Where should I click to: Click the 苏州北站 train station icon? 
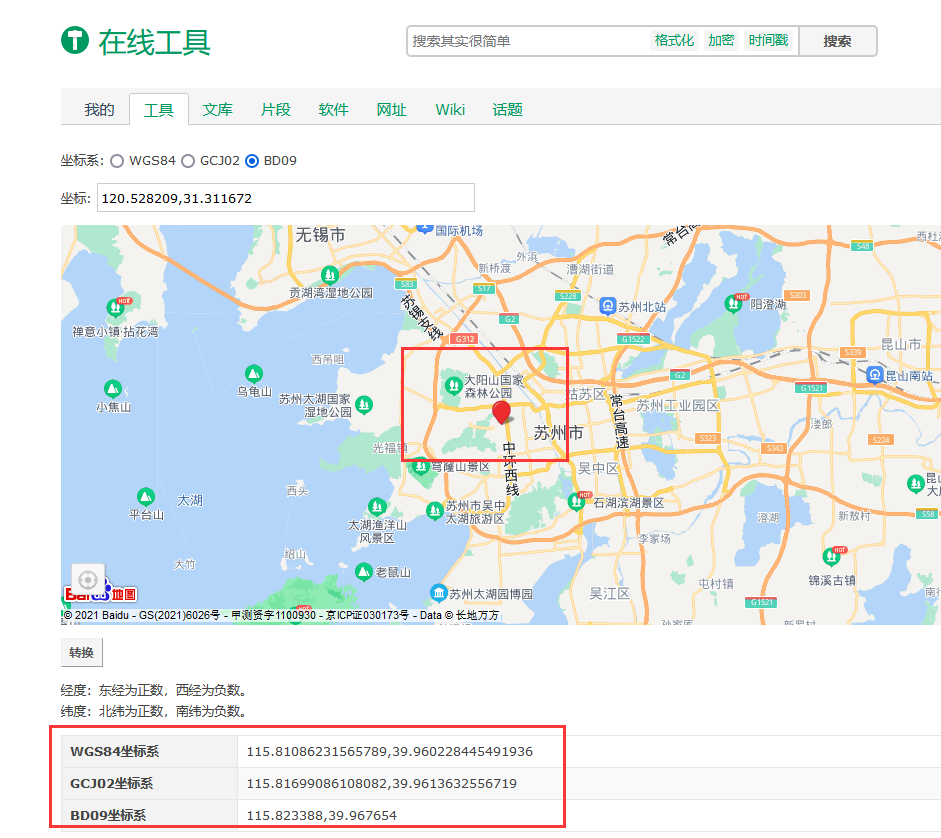pyautogui.click(x=607, y=306)
